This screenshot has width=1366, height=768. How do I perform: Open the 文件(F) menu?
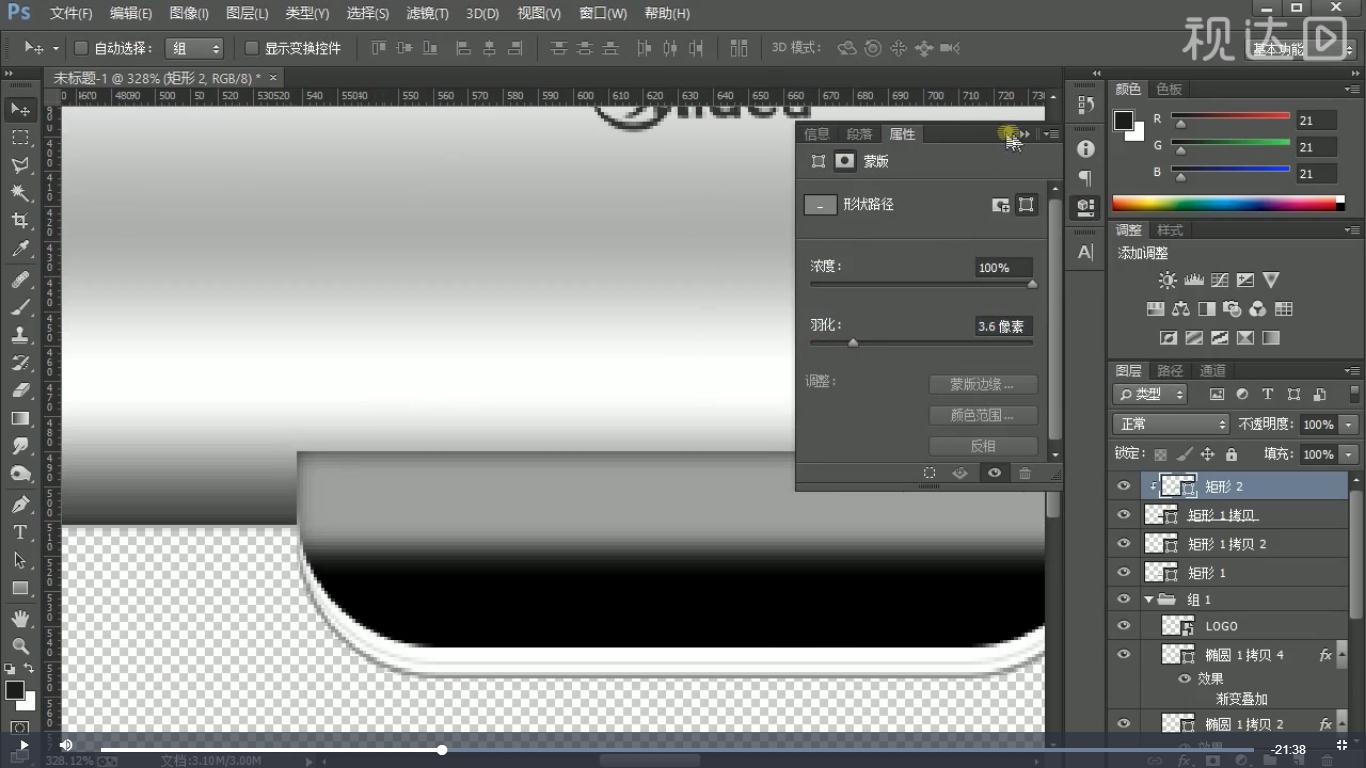[71, 14]
